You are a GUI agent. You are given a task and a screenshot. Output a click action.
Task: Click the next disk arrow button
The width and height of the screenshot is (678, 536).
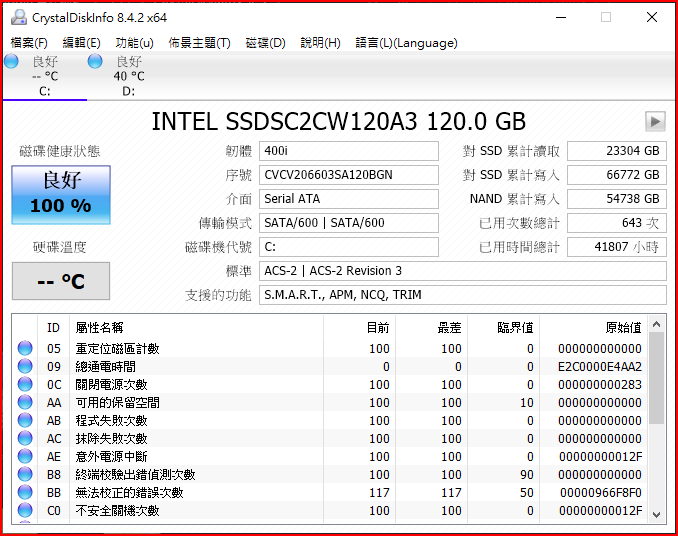(655, 121)
